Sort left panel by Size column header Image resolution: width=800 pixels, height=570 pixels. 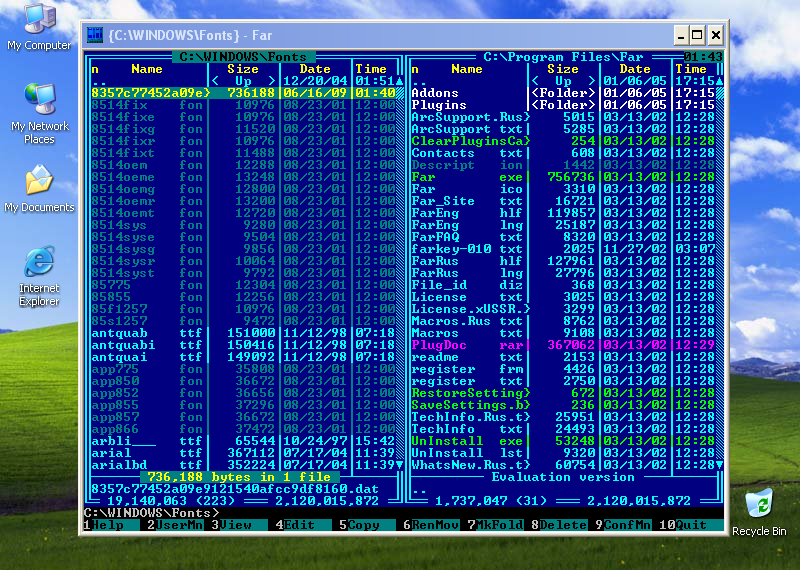243,69
